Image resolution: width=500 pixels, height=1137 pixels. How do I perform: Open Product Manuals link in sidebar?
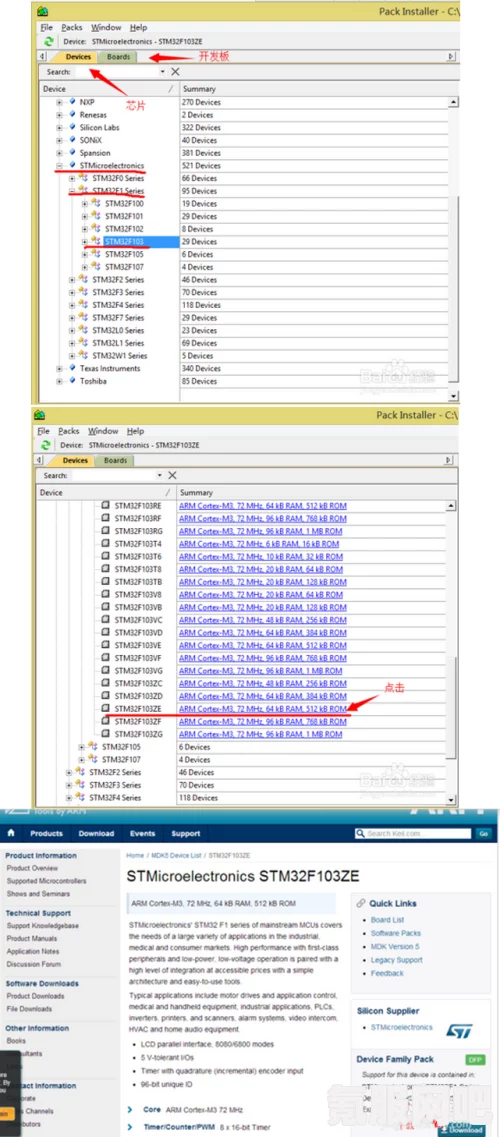[x=33, y=938]
